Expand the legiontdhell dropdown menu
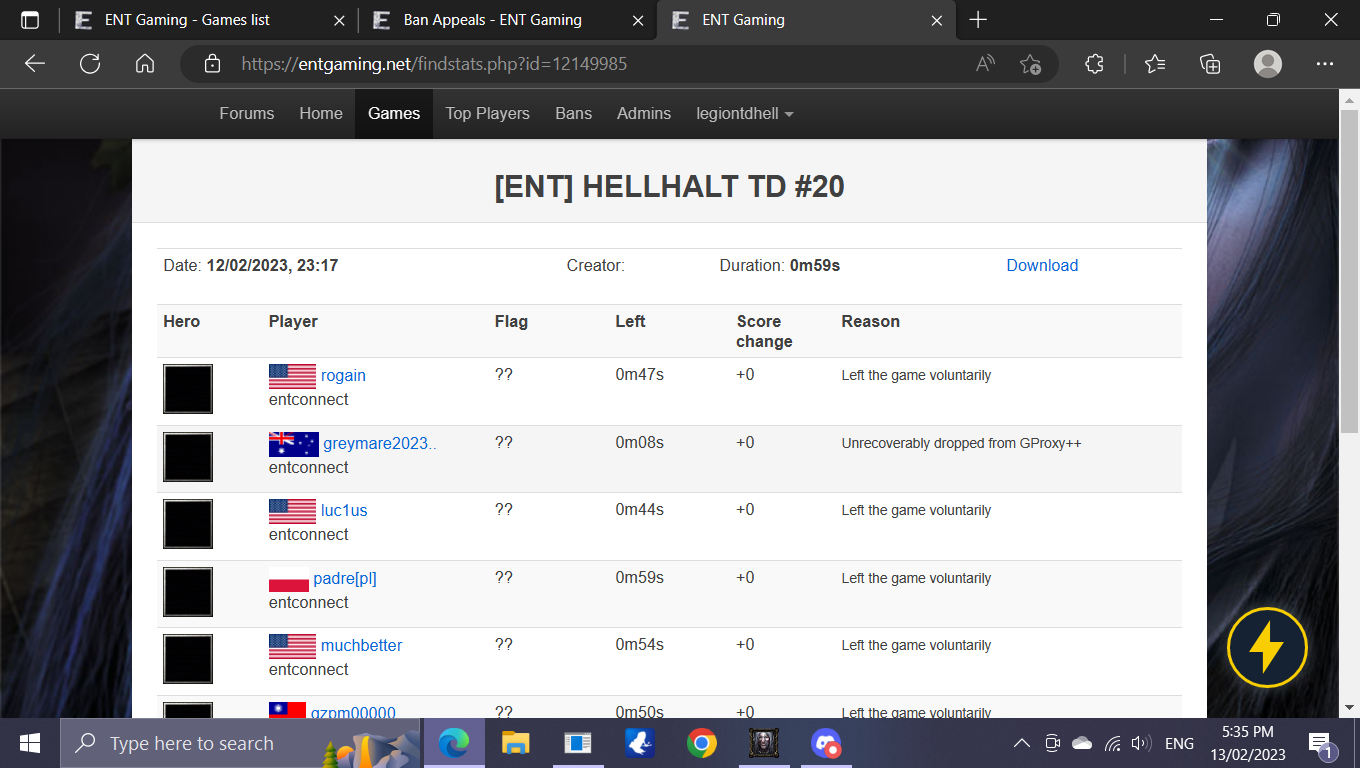The height and width of the screenshot is (768, 1360). 745,113
